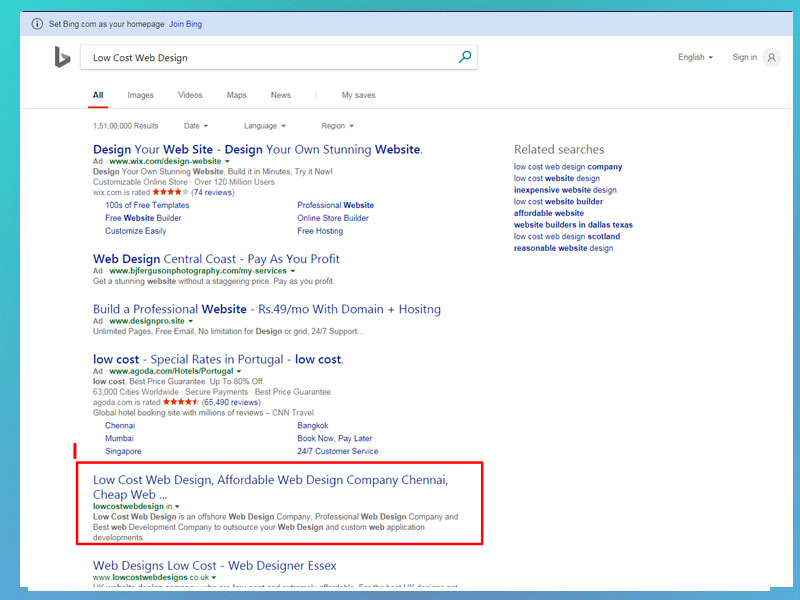Image resolution: width=800 pixels, height=600 pixels.
Task: Click related search low cost website design
Action: tap(557, 178)
